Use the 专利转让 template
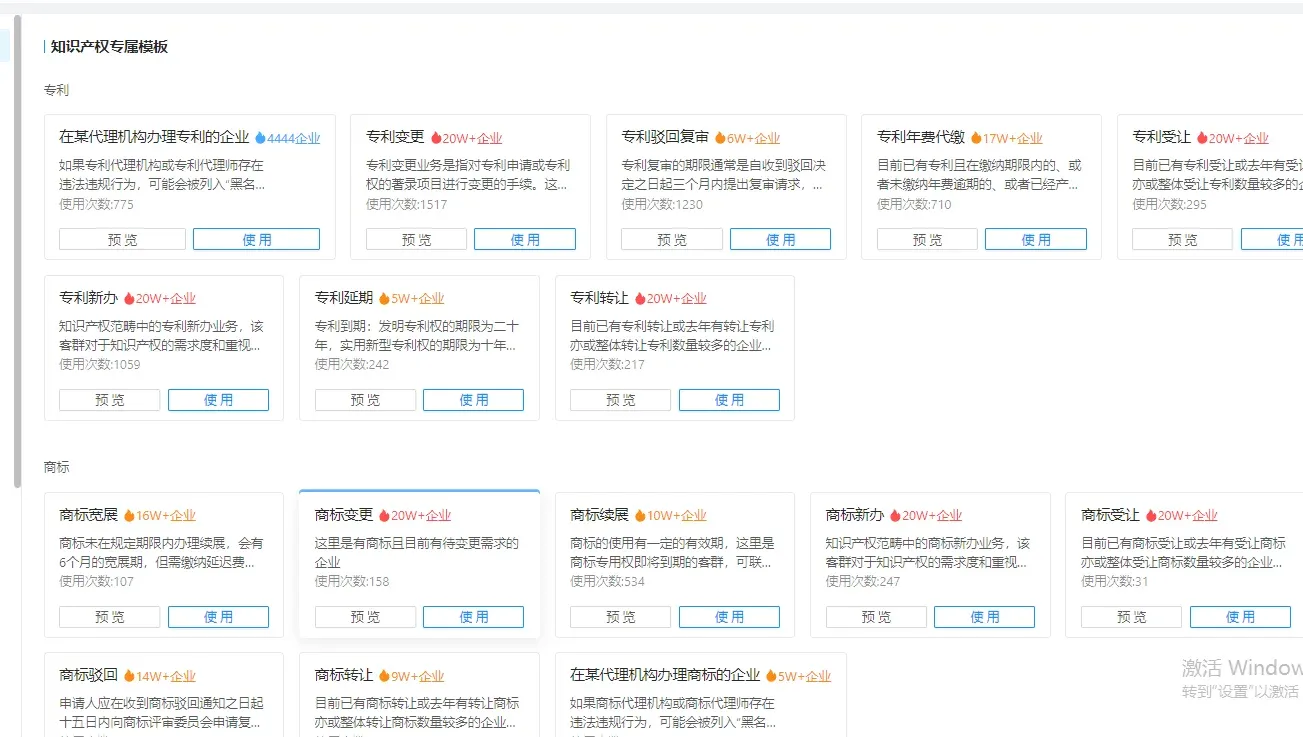1303x737 pixels. 729,400
